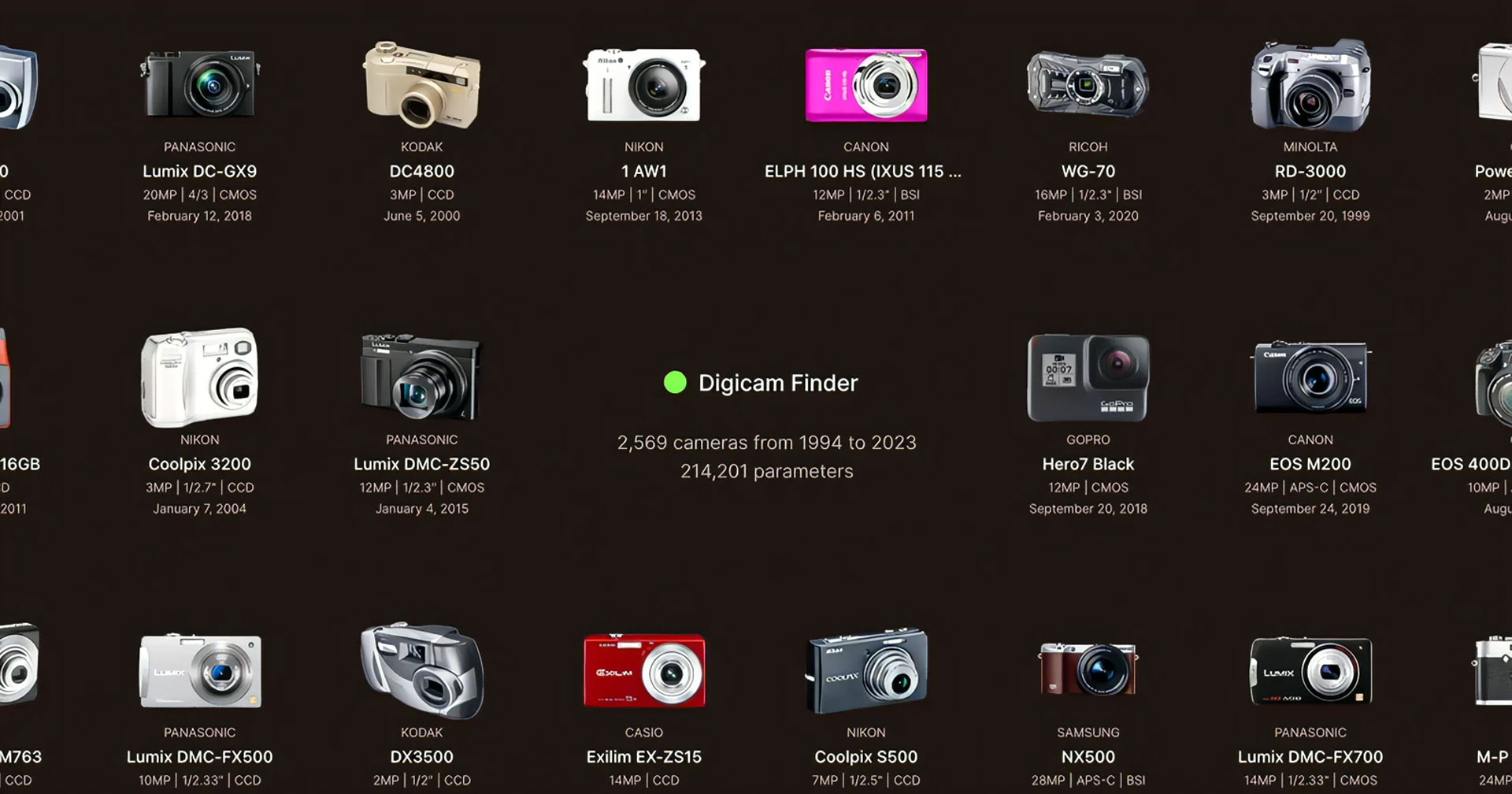Select the red Casio Exilim EX-ZS15 image

pyautogui.click(x=644, y=670)
